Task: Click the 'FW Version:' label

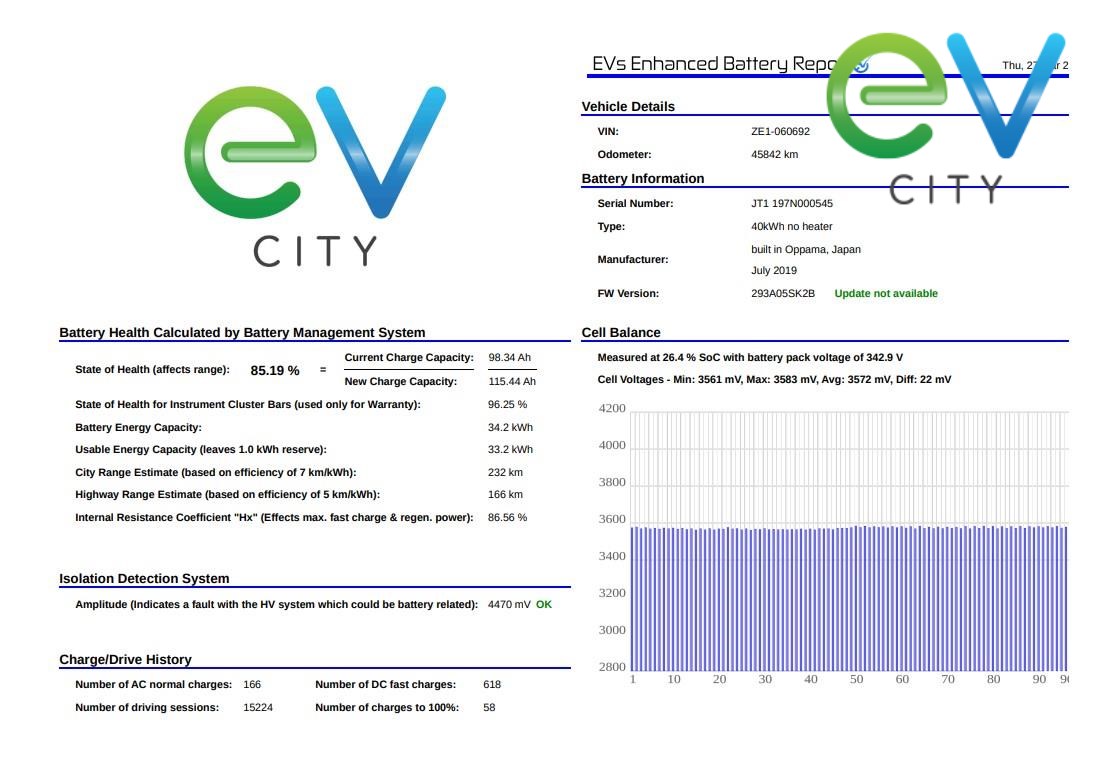Action: pyautogui.click(x=628, y=294)
